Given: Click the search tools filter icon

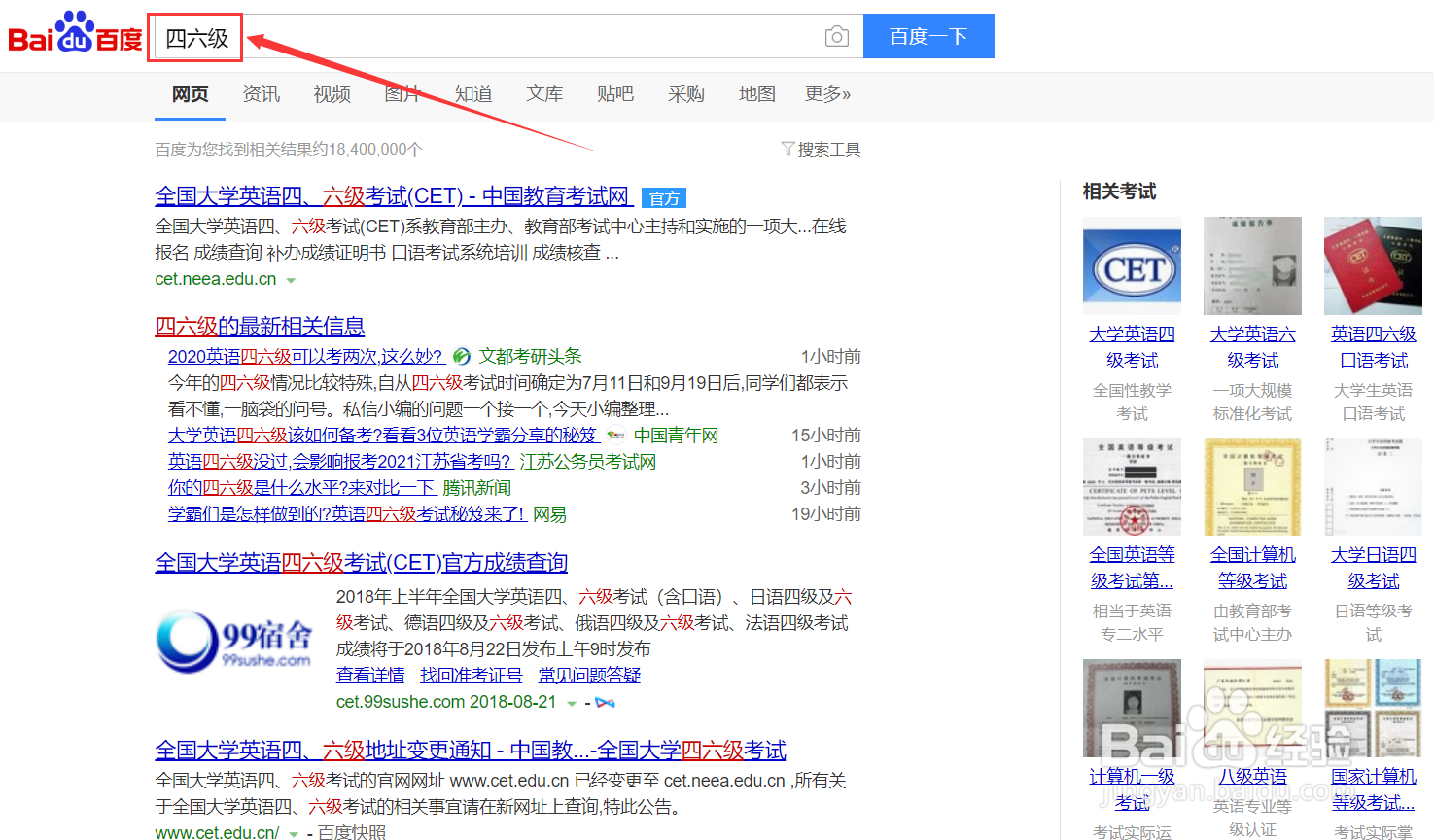Looking at the screenshot, I should coord(787,149).
